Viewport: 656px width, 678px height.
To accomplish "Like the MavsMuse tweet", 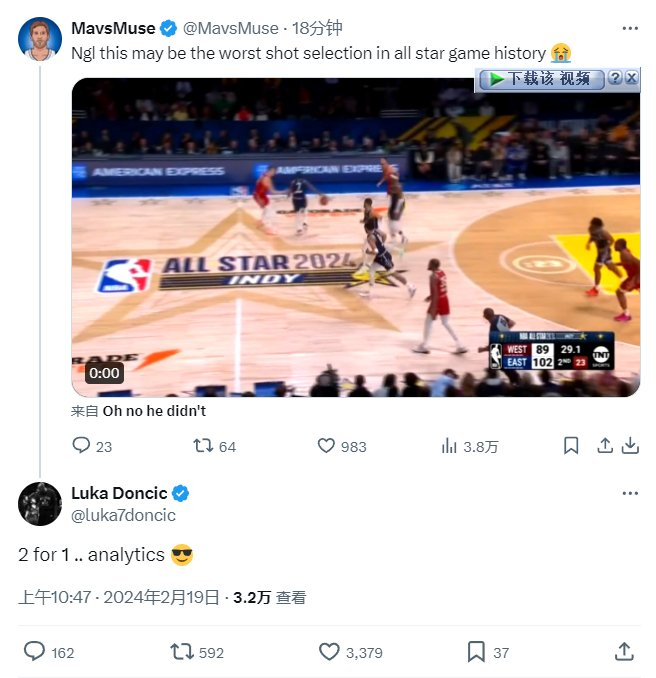I will 326,446.
